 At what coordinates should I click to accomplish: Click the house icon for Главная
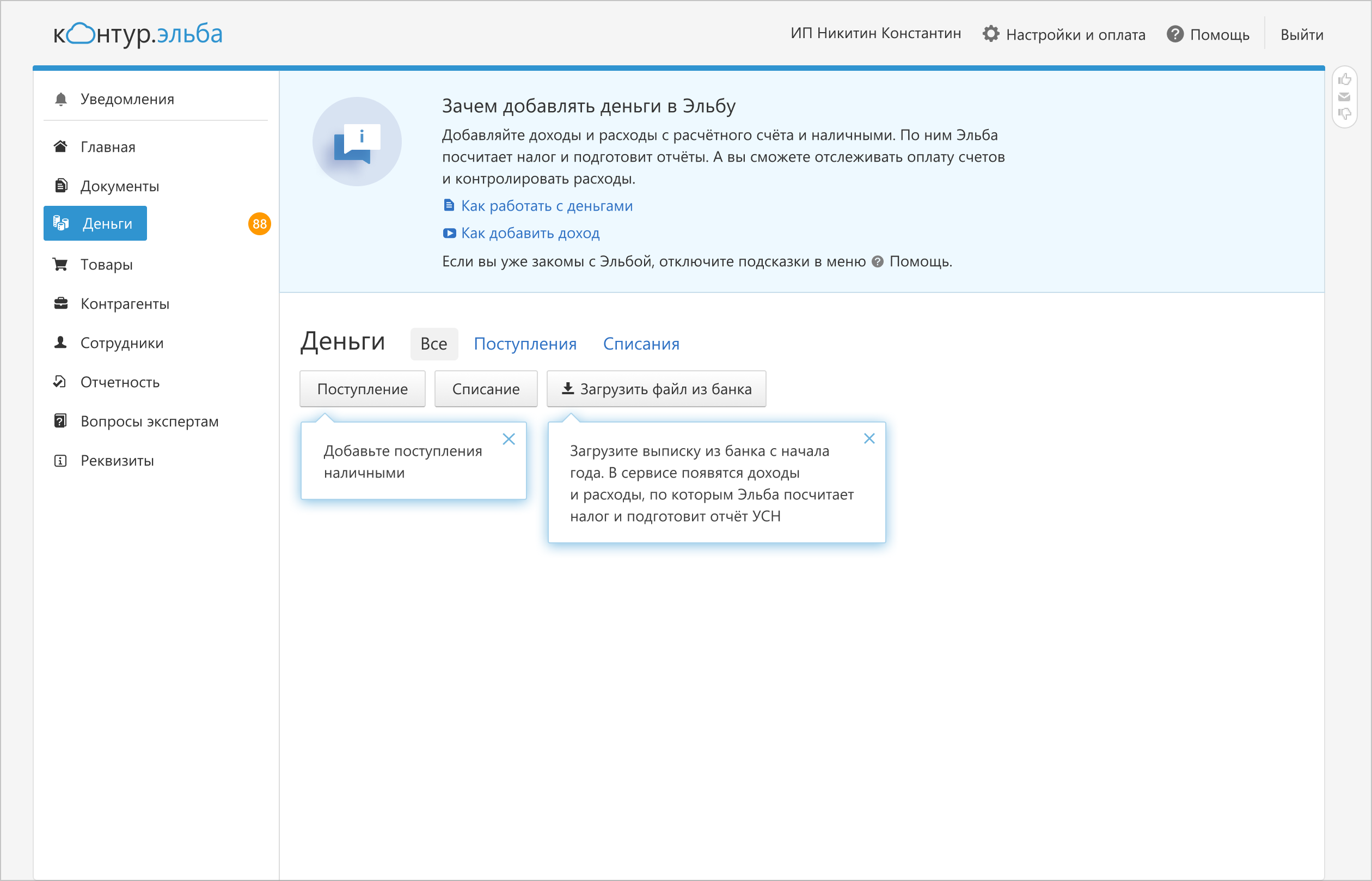click(x=60, y=146)
